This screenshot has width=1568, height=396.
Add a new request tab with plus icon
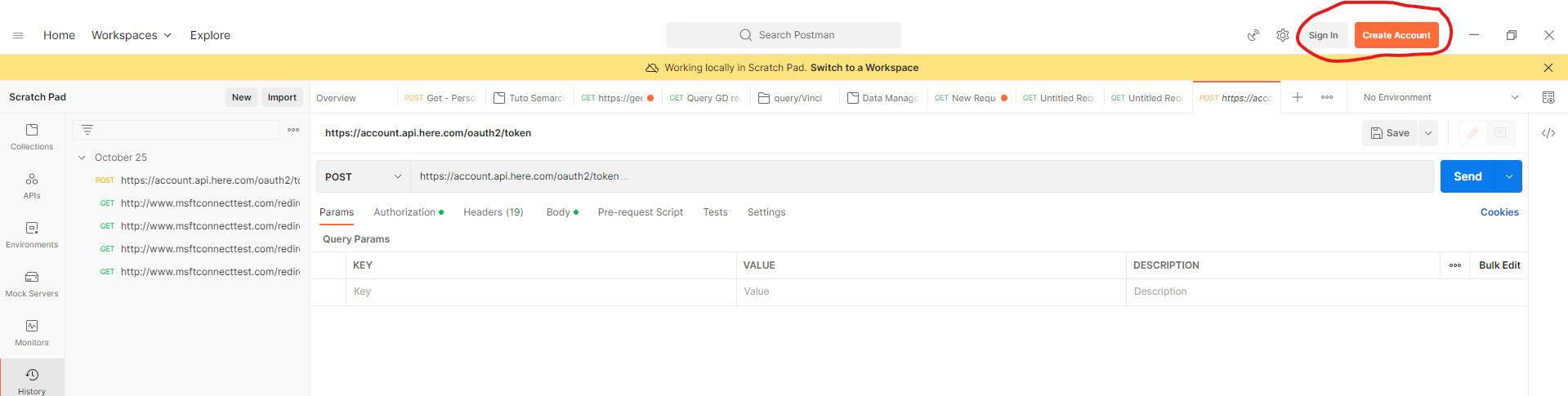point(1298,97)
